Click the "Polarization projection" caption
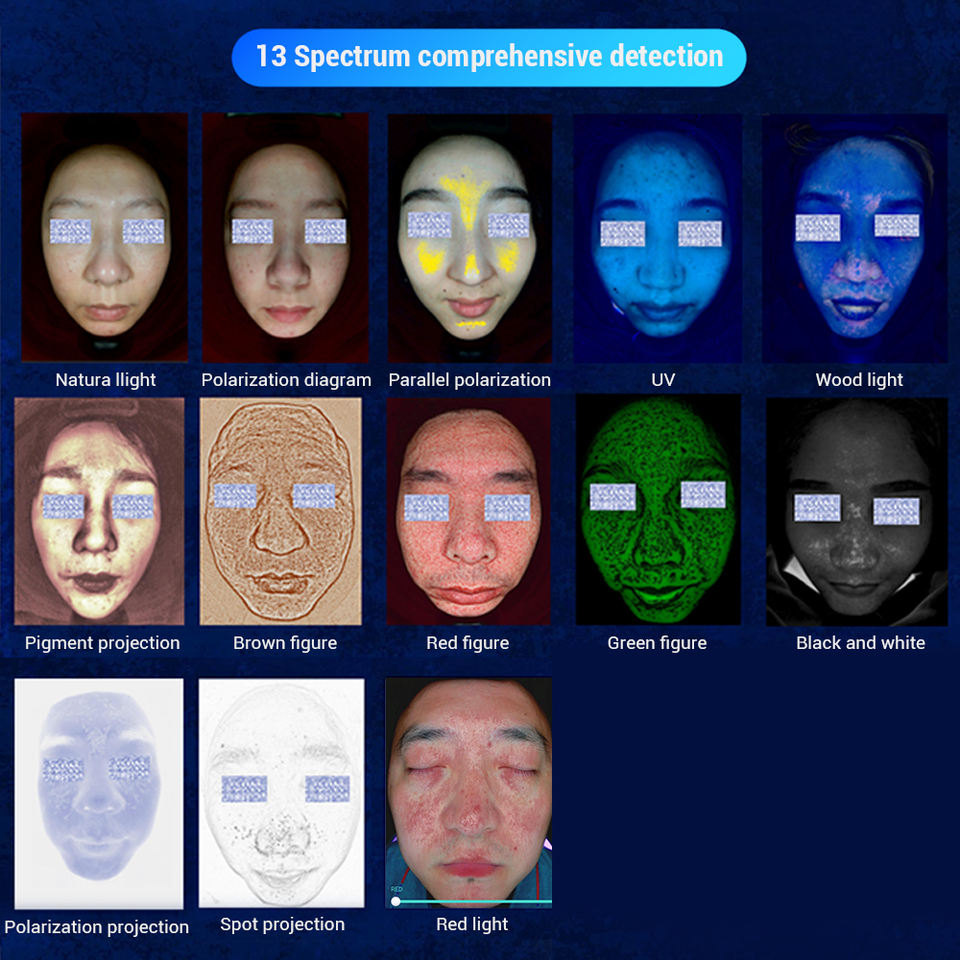The width and height of the screenshot is (960, 960). click(x=96, y=927)
